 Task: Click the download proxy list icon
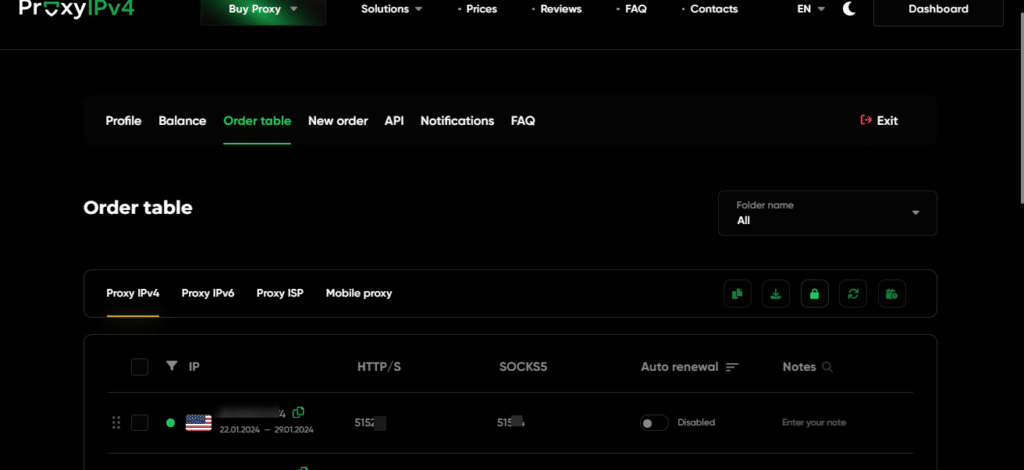pos(776,294)
